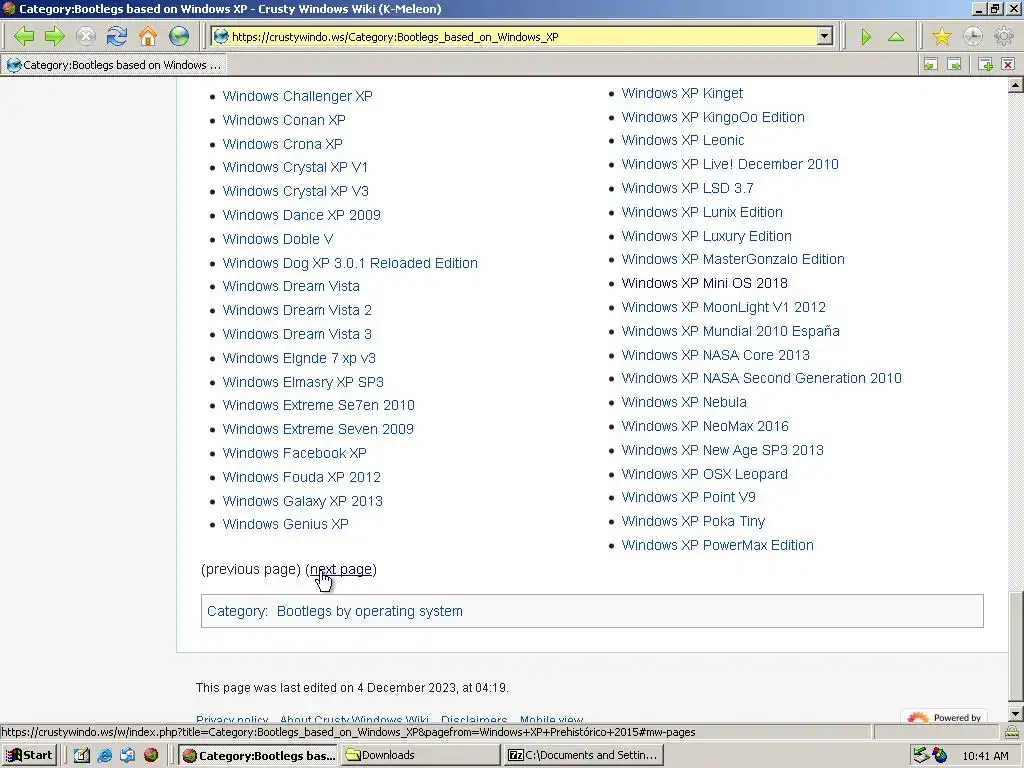Click the globe search icon in toolbar
The height and width of the screenshot is (768, 1024).
(178, 36)
